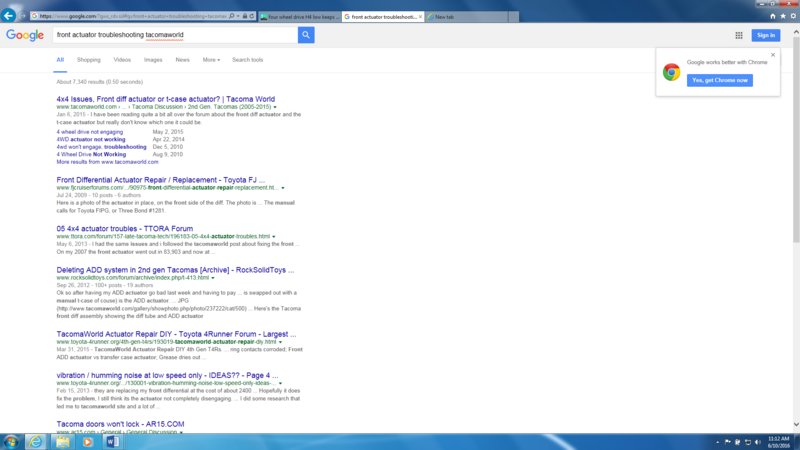Open the Windows Start menu
Viewport: 800px width, 450px height.
pyautogui.click(x=11, y=442)
